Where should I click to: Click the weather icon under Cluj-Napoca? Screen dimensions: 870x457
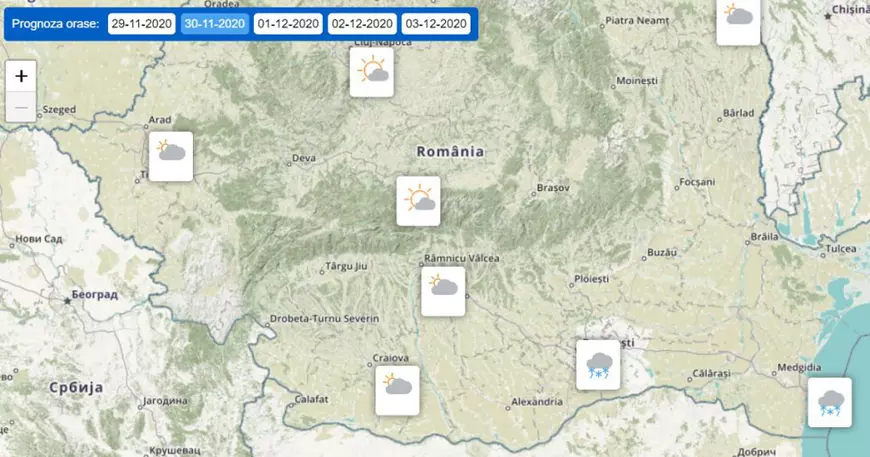click(372, 74)
